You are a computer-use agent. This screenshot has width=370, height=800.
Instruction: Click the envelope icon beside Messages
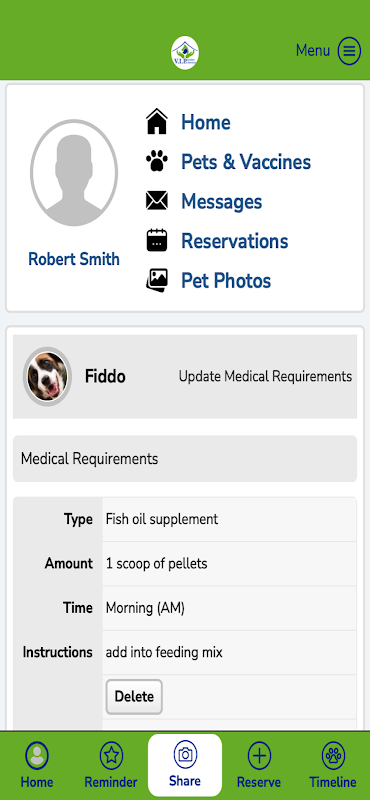pyautogui.click(x=157, y=201)
